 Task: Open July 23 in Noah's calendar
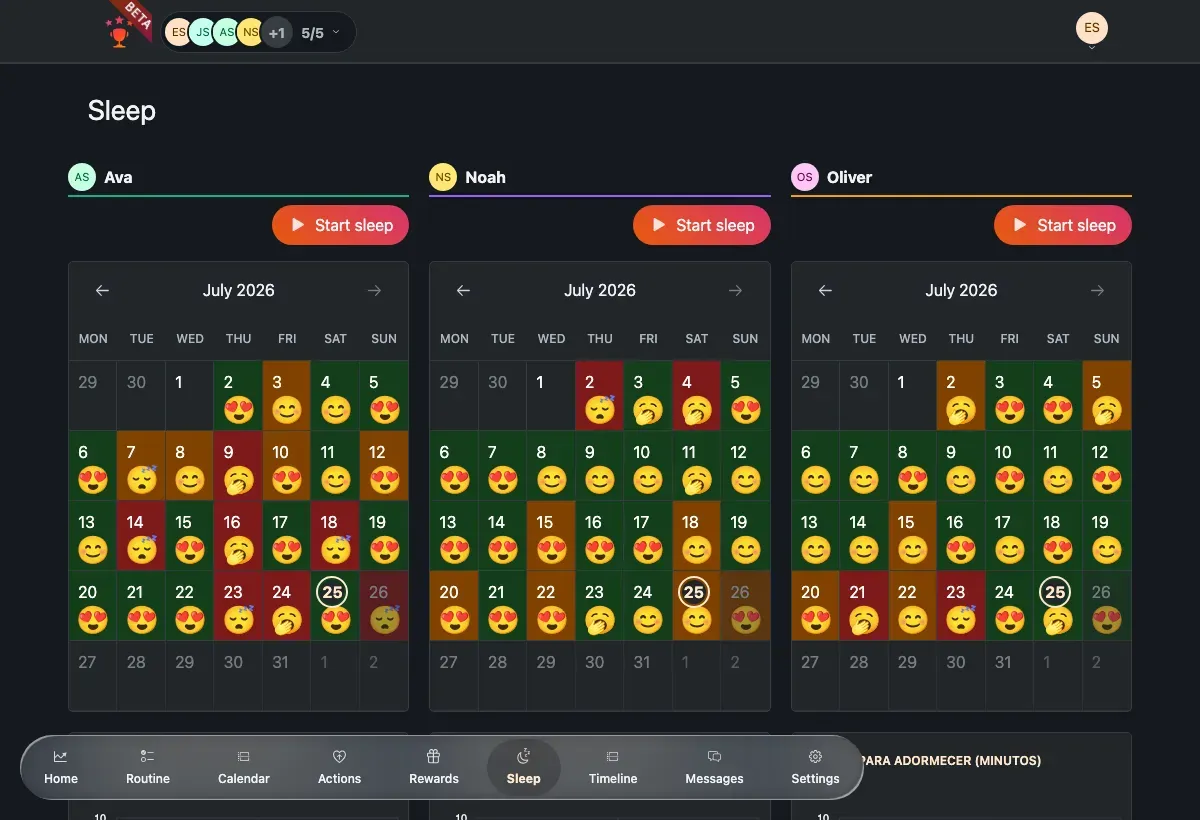point(600,606)
